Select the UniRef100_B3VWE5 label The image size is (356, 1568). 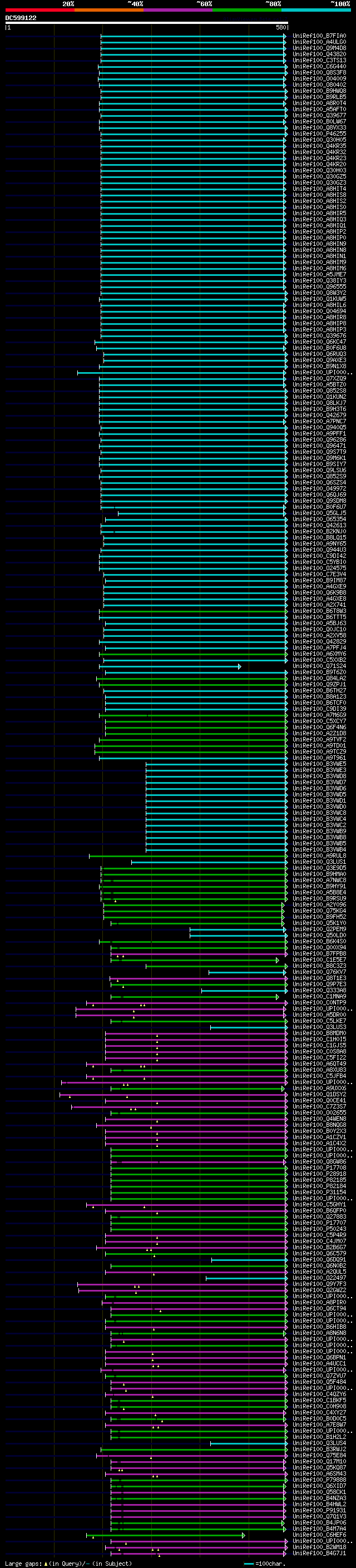pos(319,764)
